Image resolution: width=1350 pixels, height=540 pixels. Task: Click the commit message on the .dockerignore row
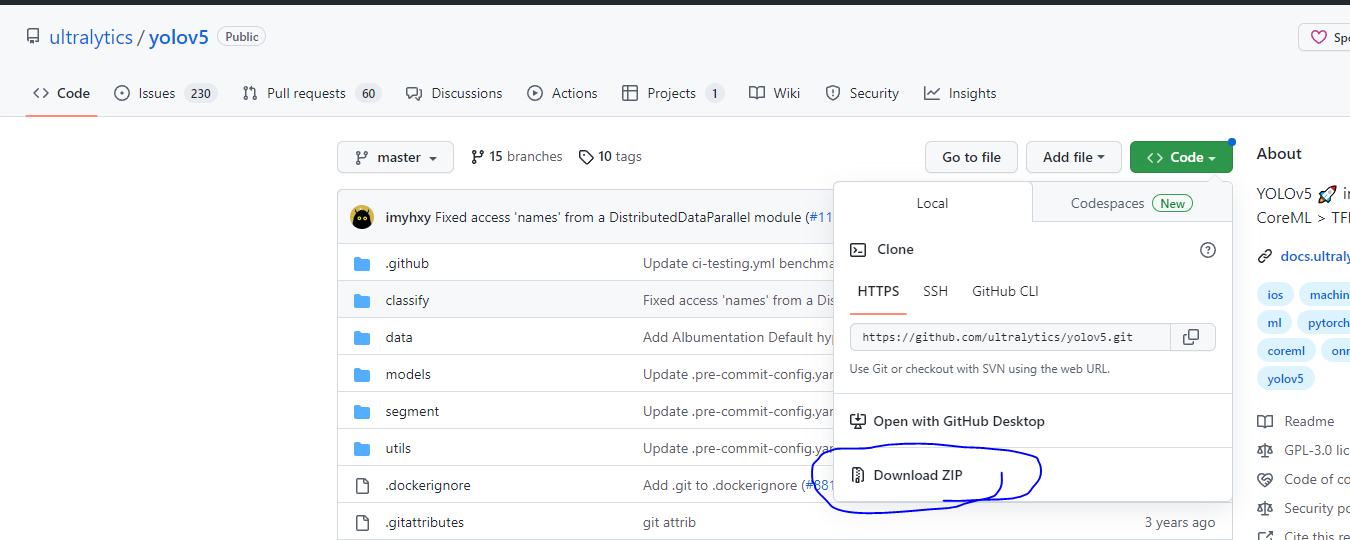click(x=738, y=485)
